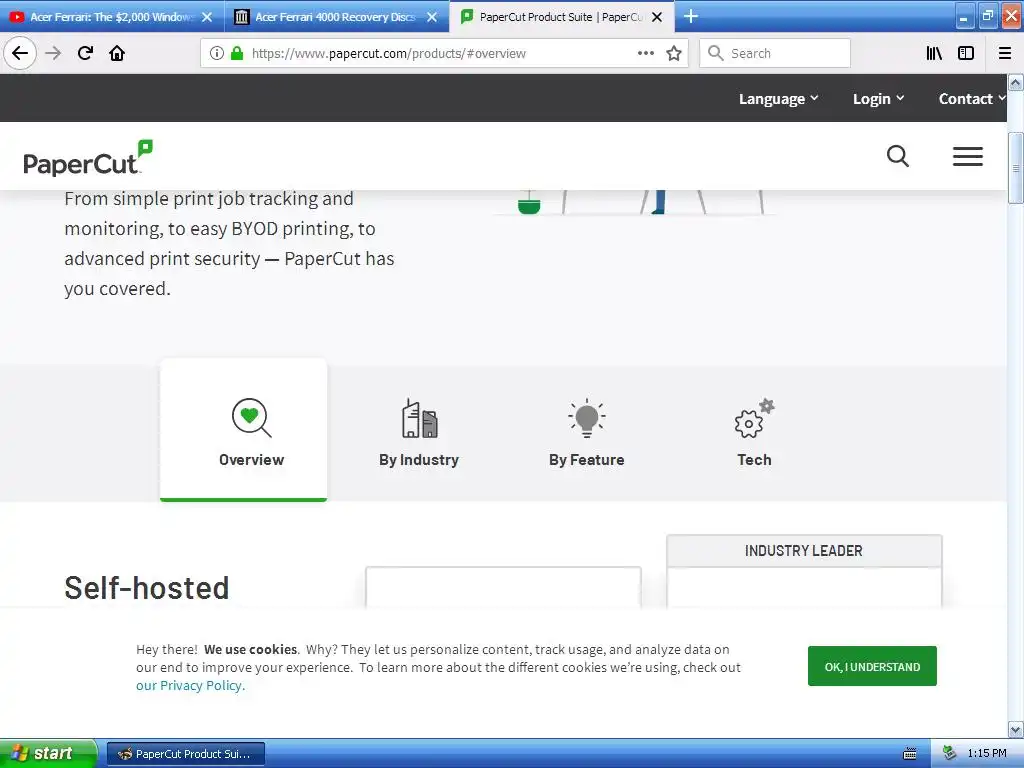The image size is (1024, 768).
Task: Click the system tray keyboard icon
Action: click(910, 754)
